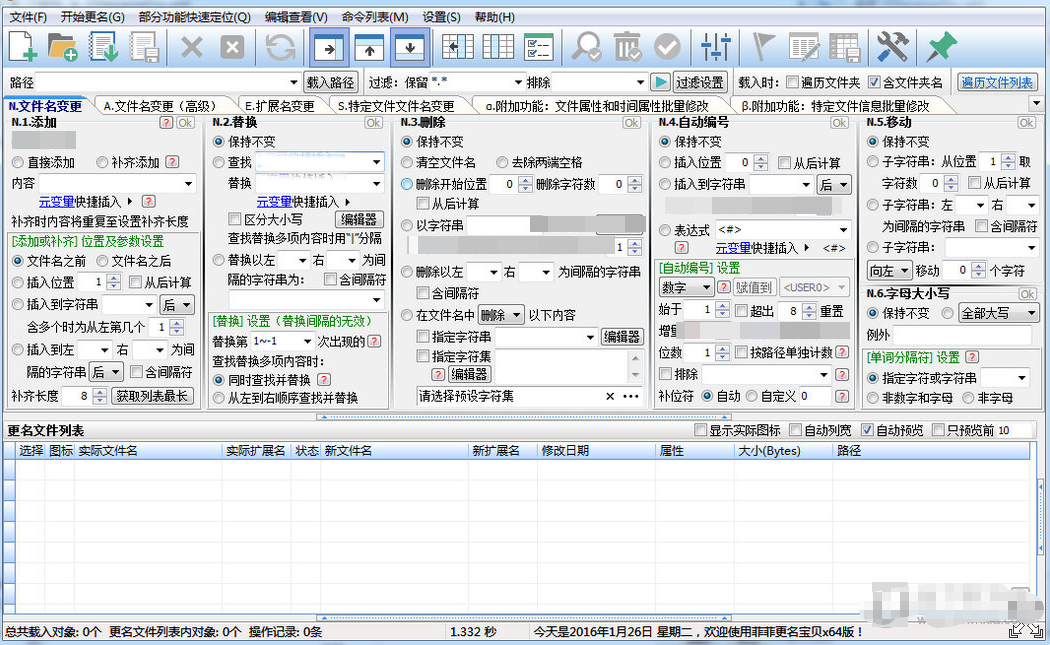The width and height of the screenshot is (1050, 645).
Task: Open the hammer and wrench tools icon
Action: point(893,47)
